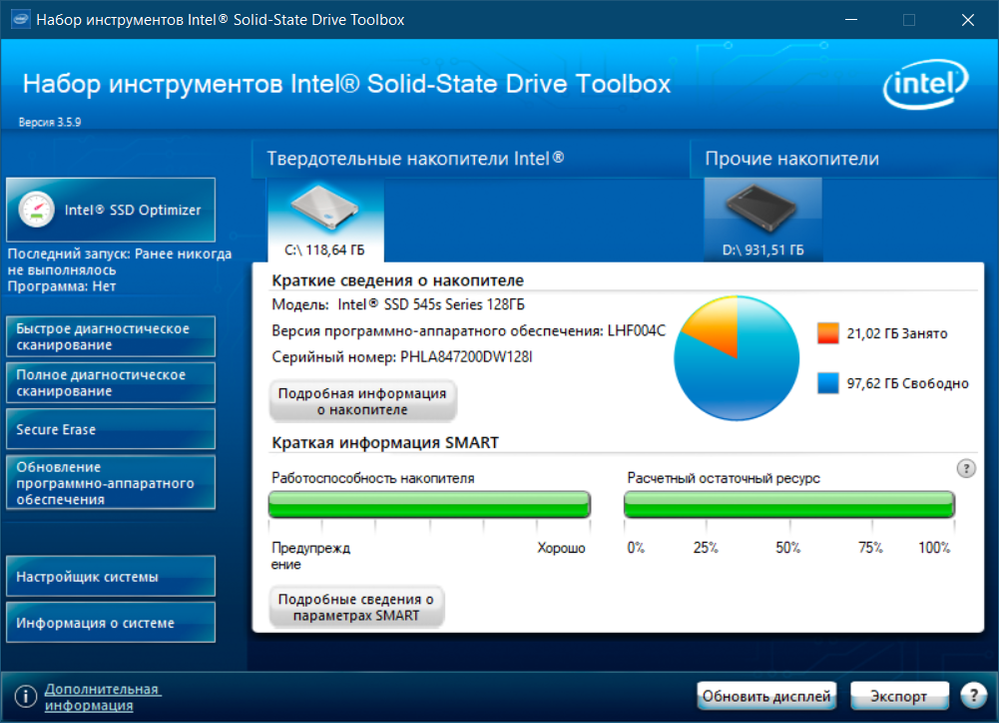Run Быстрое диагностическое сканирование
The width and height of the screenshot is (999, 723).
[x=111, y=337]
